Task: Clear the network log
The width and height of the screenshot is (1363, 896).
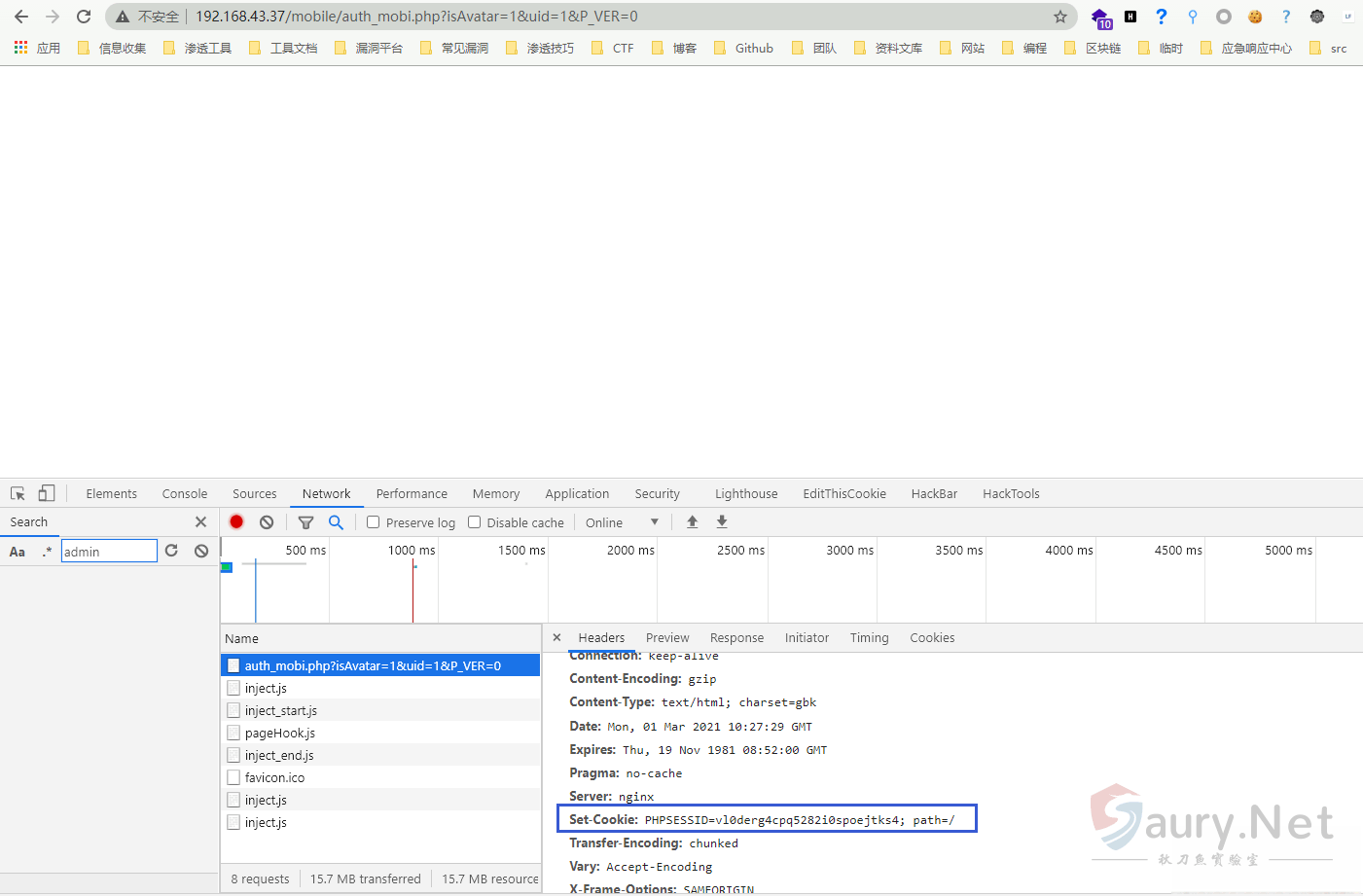Action: [267, 522]
